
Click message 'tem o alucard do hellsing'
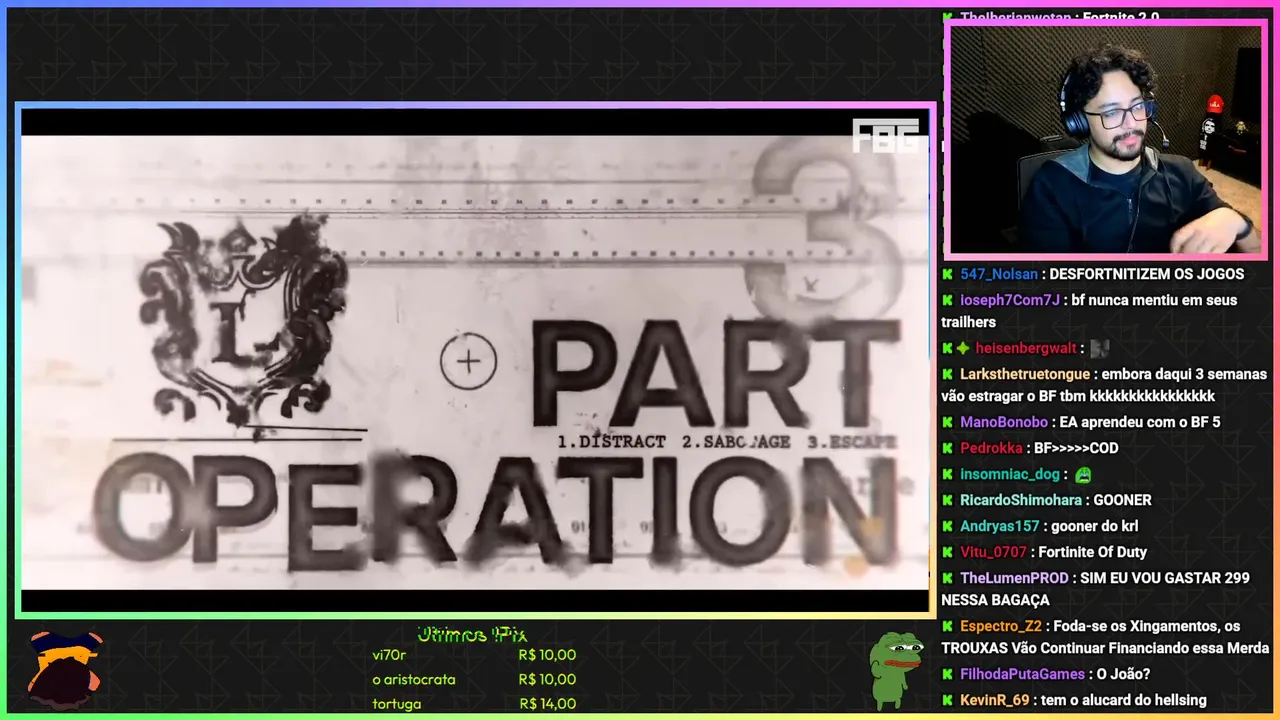(x=1123, y=700)
